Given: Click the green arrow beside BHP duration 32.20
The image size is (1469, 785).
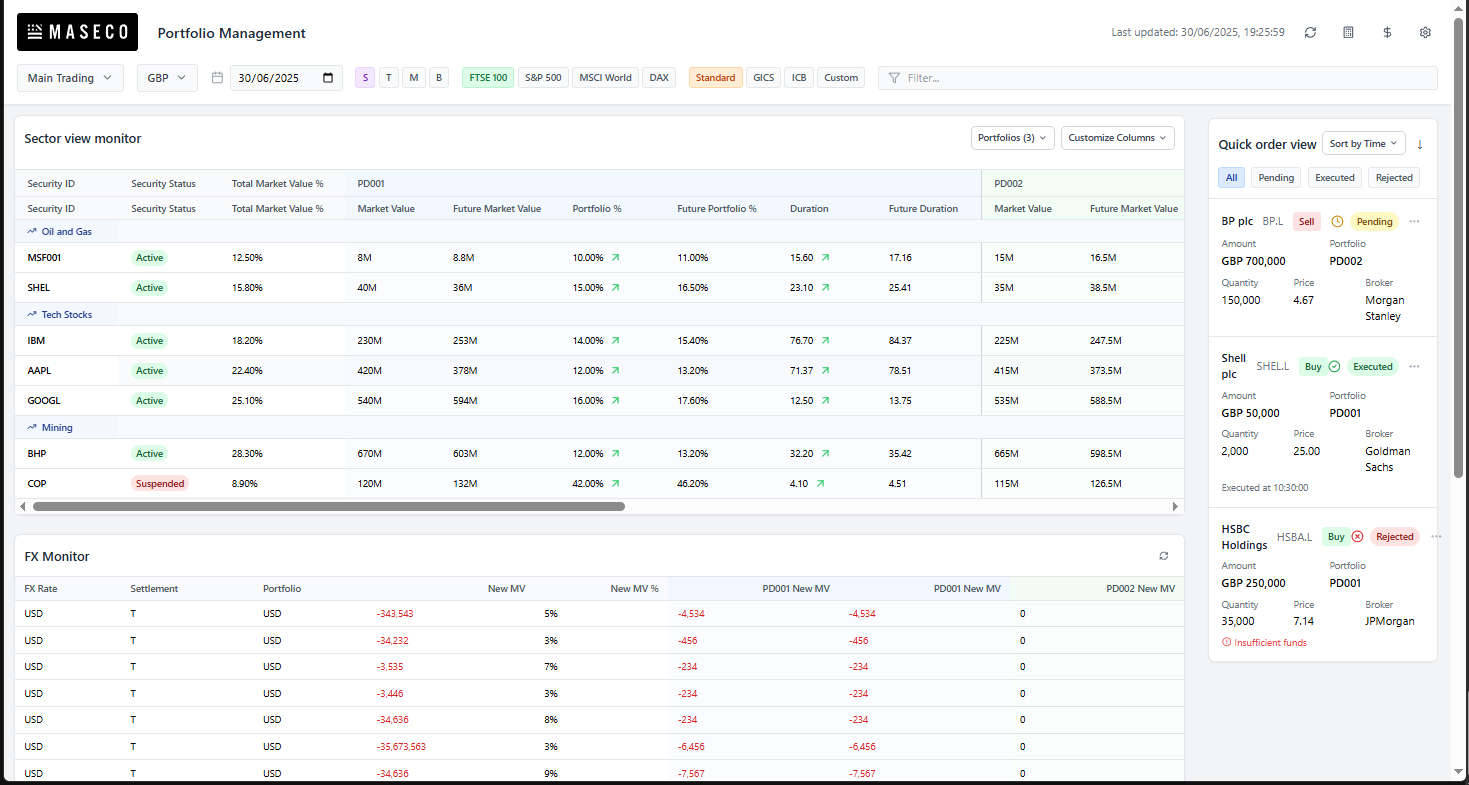Looking at the screenshot, I should [x=825, y=453].
